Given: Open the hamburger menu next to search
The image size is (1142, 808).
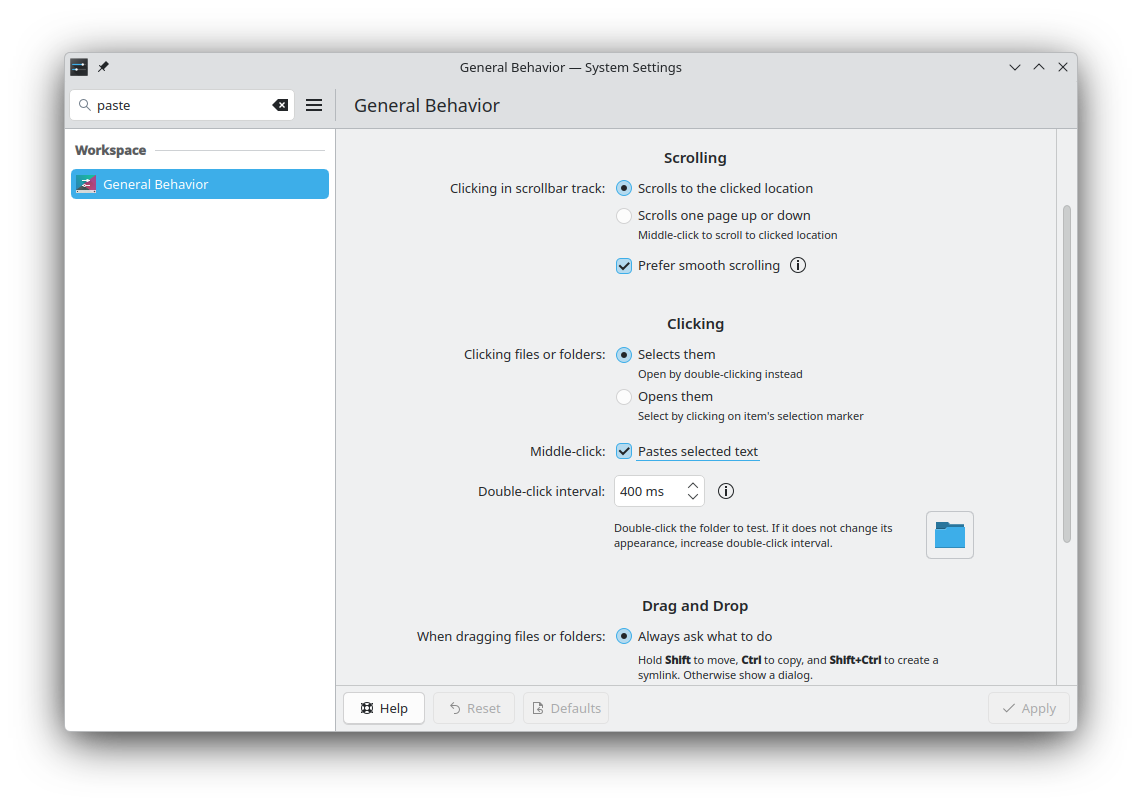Looking at the screenshot, I should pos(314,105).
